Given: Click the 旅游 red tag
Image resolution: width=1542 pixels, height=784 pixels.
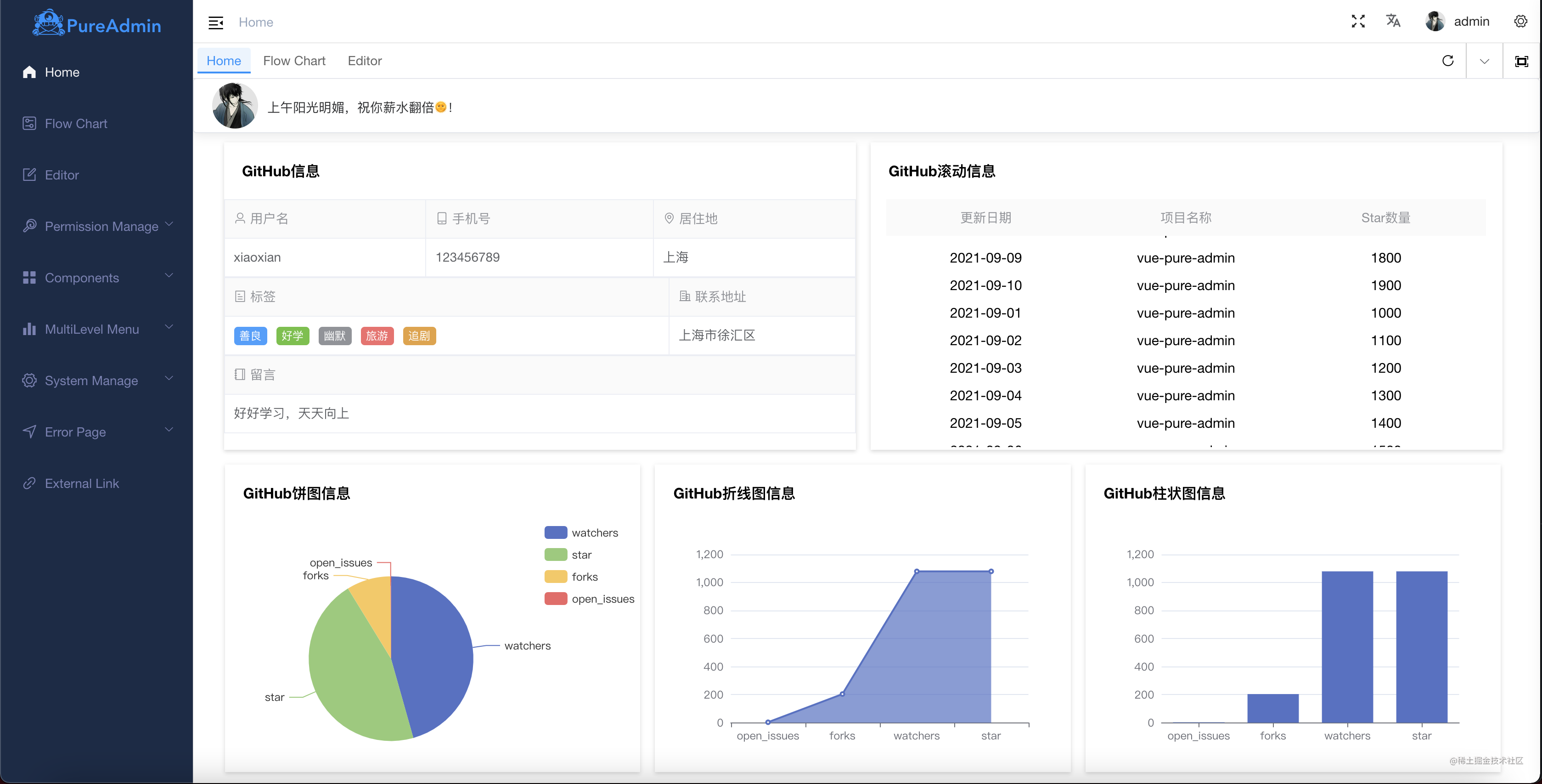Looking at the screenshot, I should [377, 336].
